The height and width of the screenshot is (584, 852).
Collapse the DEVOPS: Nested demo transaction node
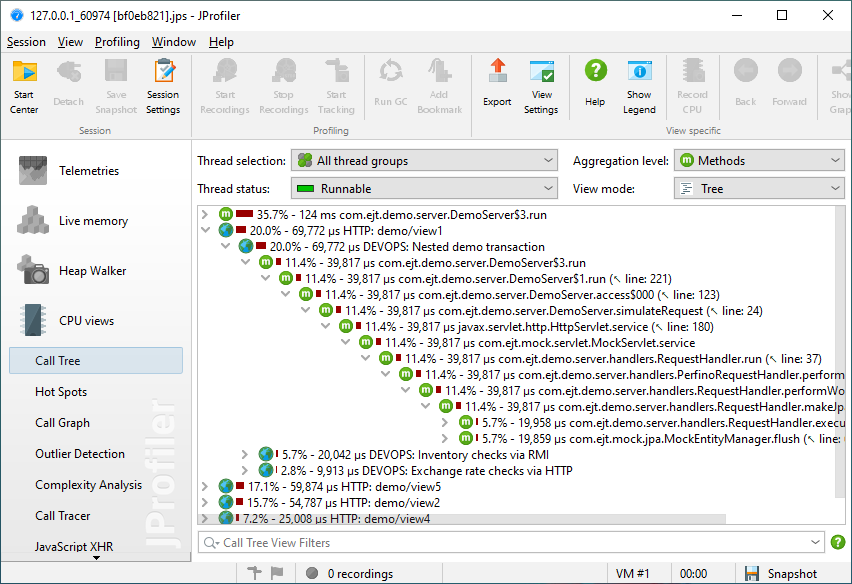point(225,247)
